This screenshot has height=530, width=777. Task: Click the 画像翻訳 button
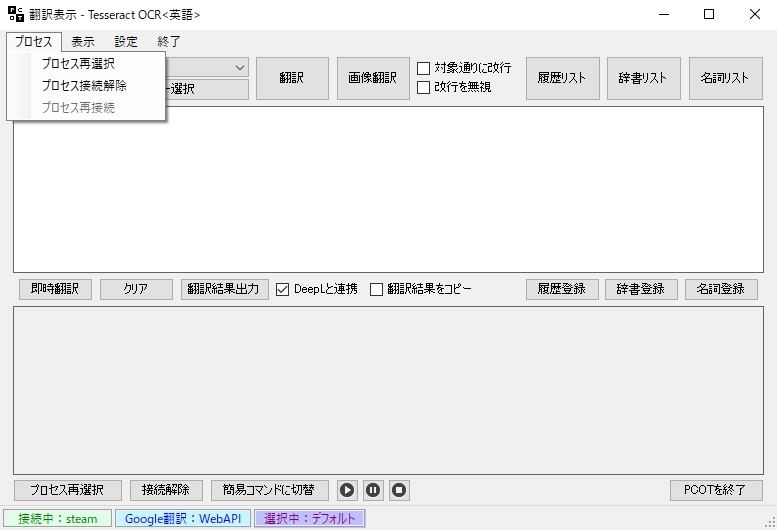pos(373,78)
